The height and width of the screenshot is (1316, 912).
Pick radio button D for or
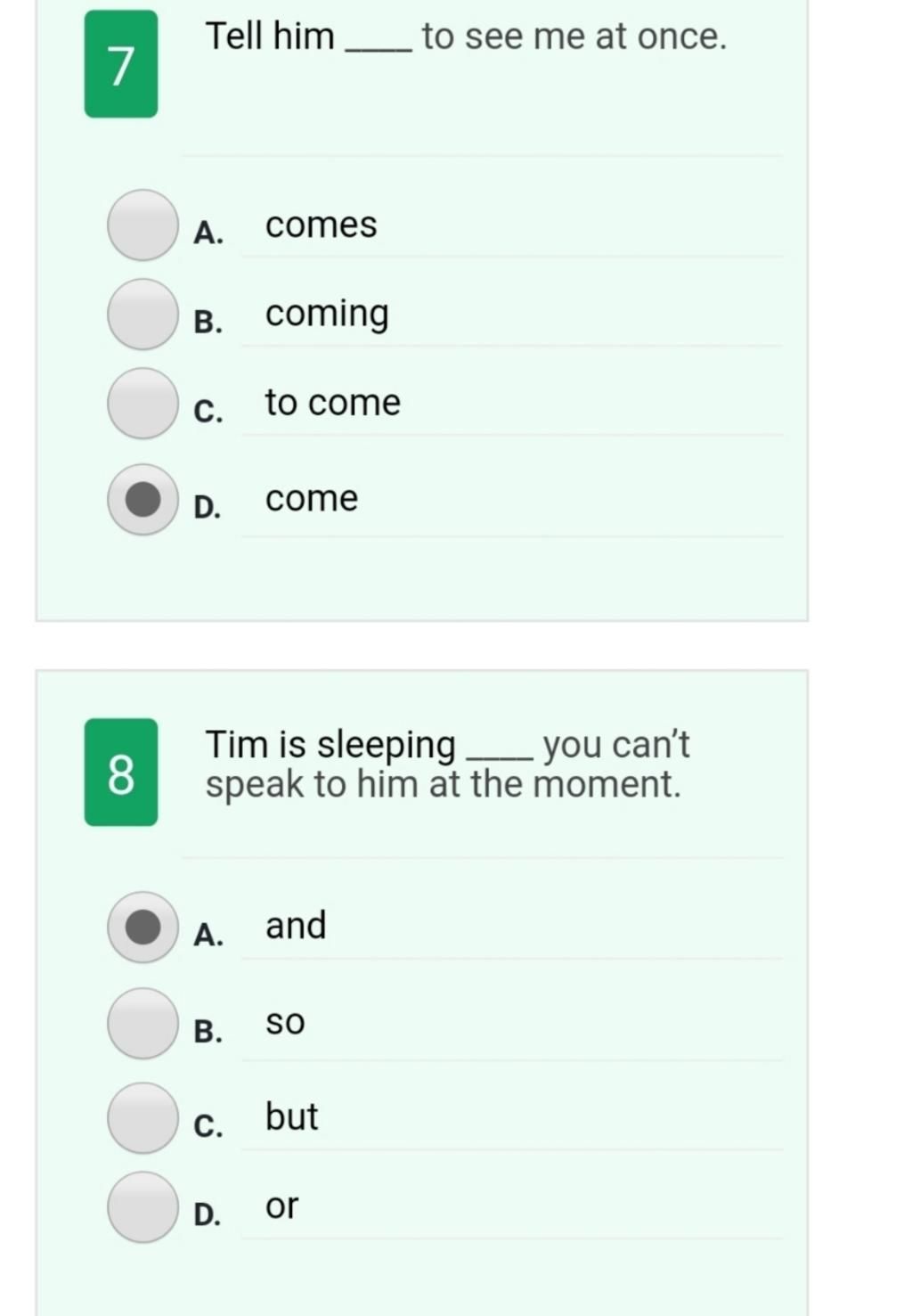142,1207
